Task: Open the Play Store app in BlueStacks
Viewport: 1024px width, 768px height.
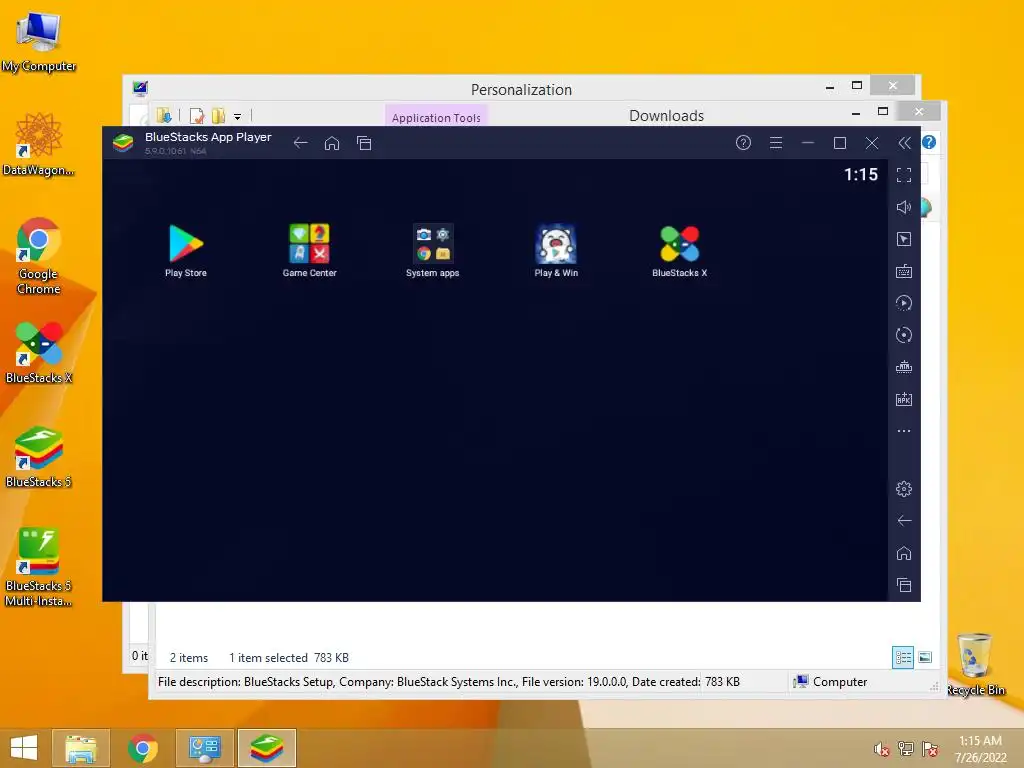Action: (x=185, y=251)
